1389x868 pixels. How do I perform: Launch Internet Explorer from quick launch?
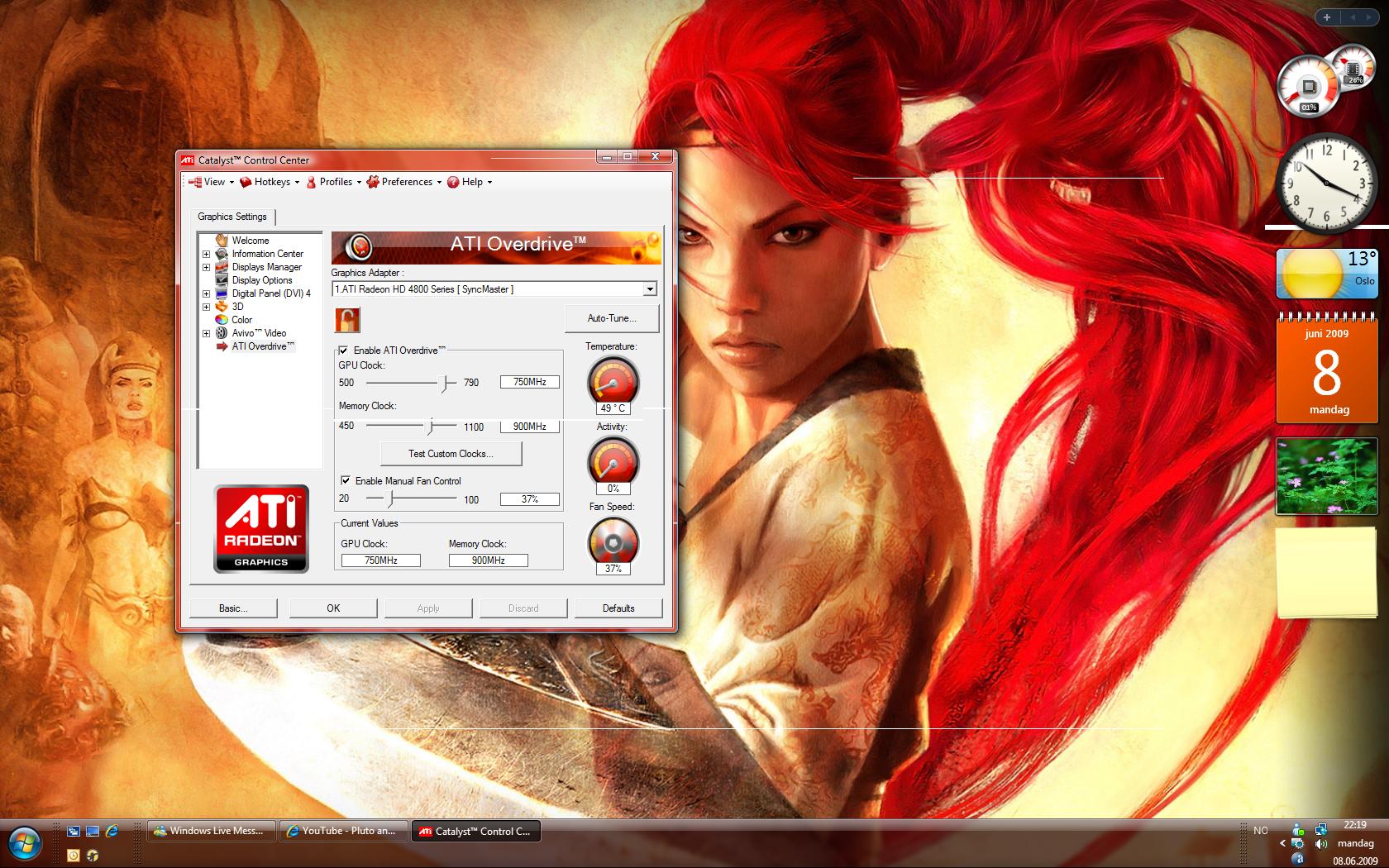[112, 832]
